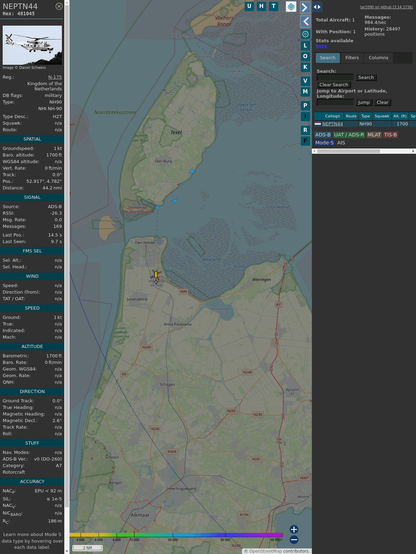Switch to the Filters tab
The height and width of the screenshot is (554, 416).
pos(352,58)
